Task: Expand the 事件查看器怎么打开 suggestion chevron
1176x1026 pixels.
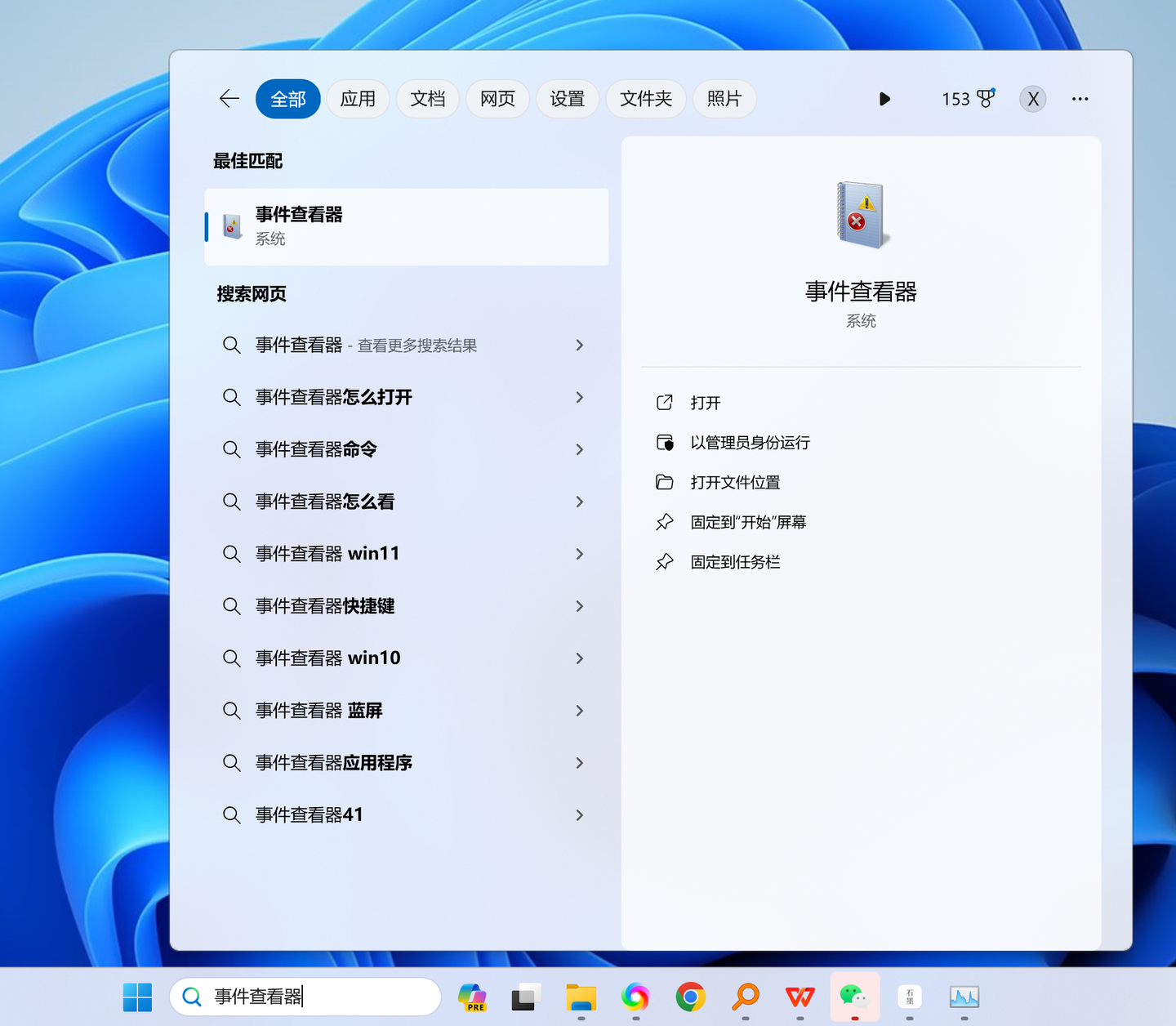Action: pyautogui.click(x=579, y=398)
